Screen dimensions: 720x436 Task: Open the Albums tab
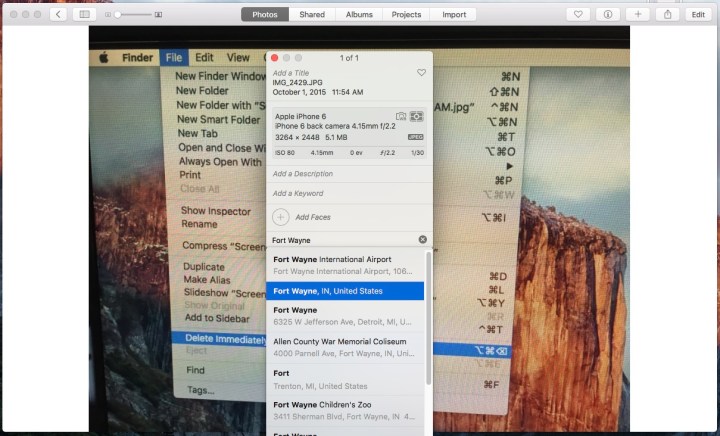coord(359,14)
